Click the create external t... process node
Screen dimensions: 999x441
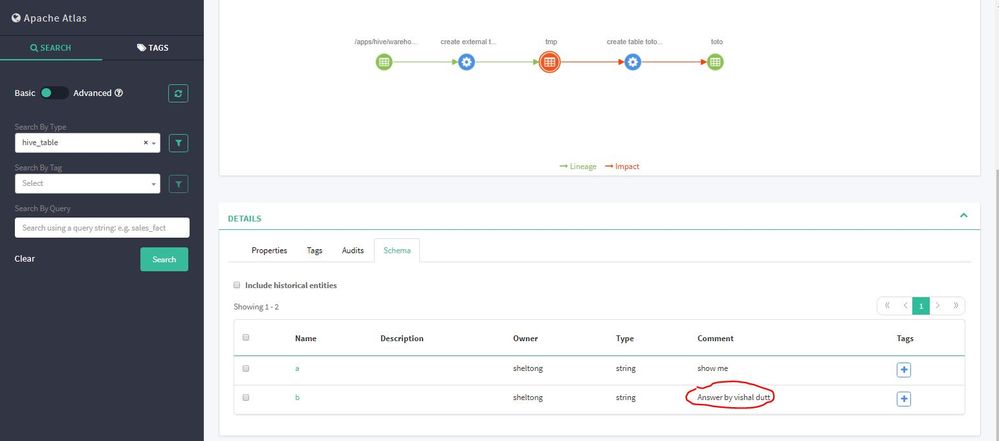(466, 62)
